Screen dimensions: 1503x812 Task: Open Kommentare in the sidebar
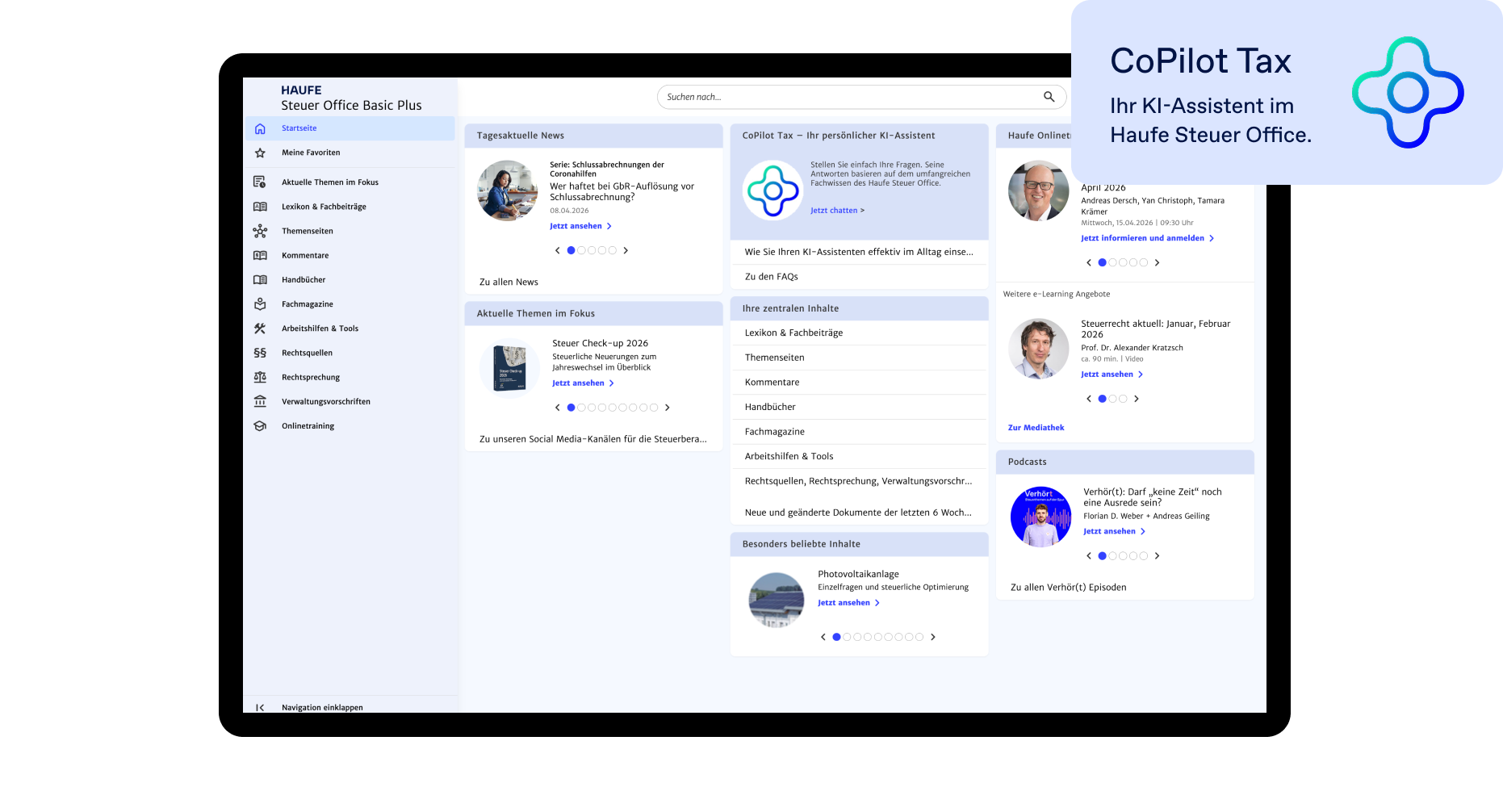[x=305, y=256]
